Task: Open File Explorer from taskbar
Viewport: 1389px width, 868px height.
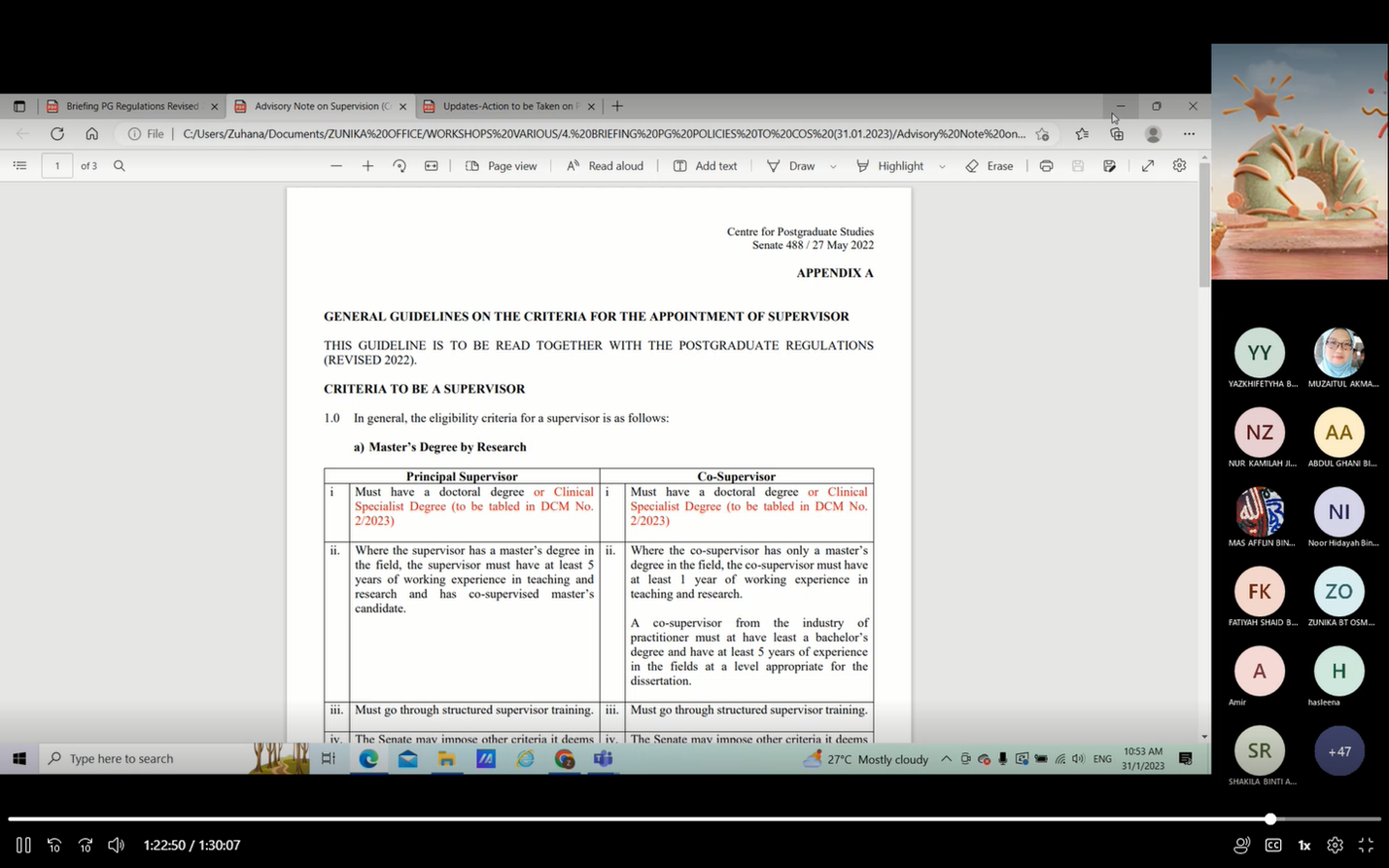Action: 446,758
